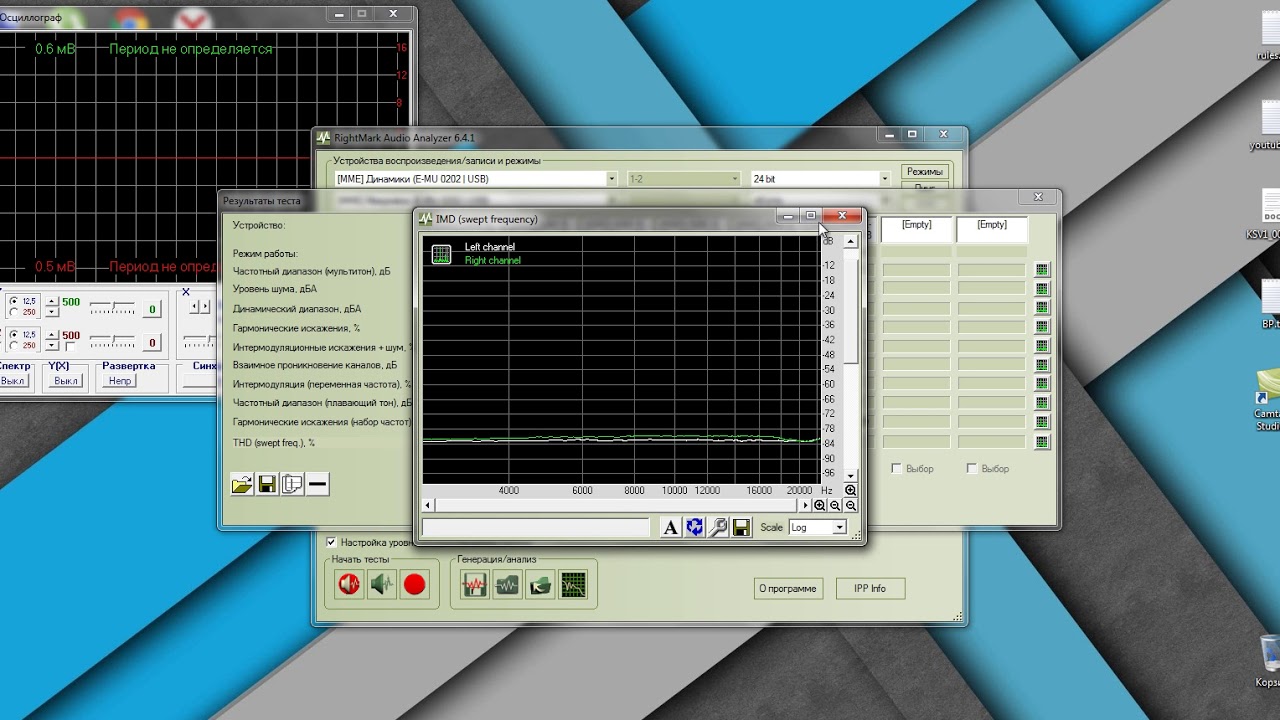The image size is (1280, 720).
Task: Start the playback-only test with the red speaker
Action: point(349,585)
